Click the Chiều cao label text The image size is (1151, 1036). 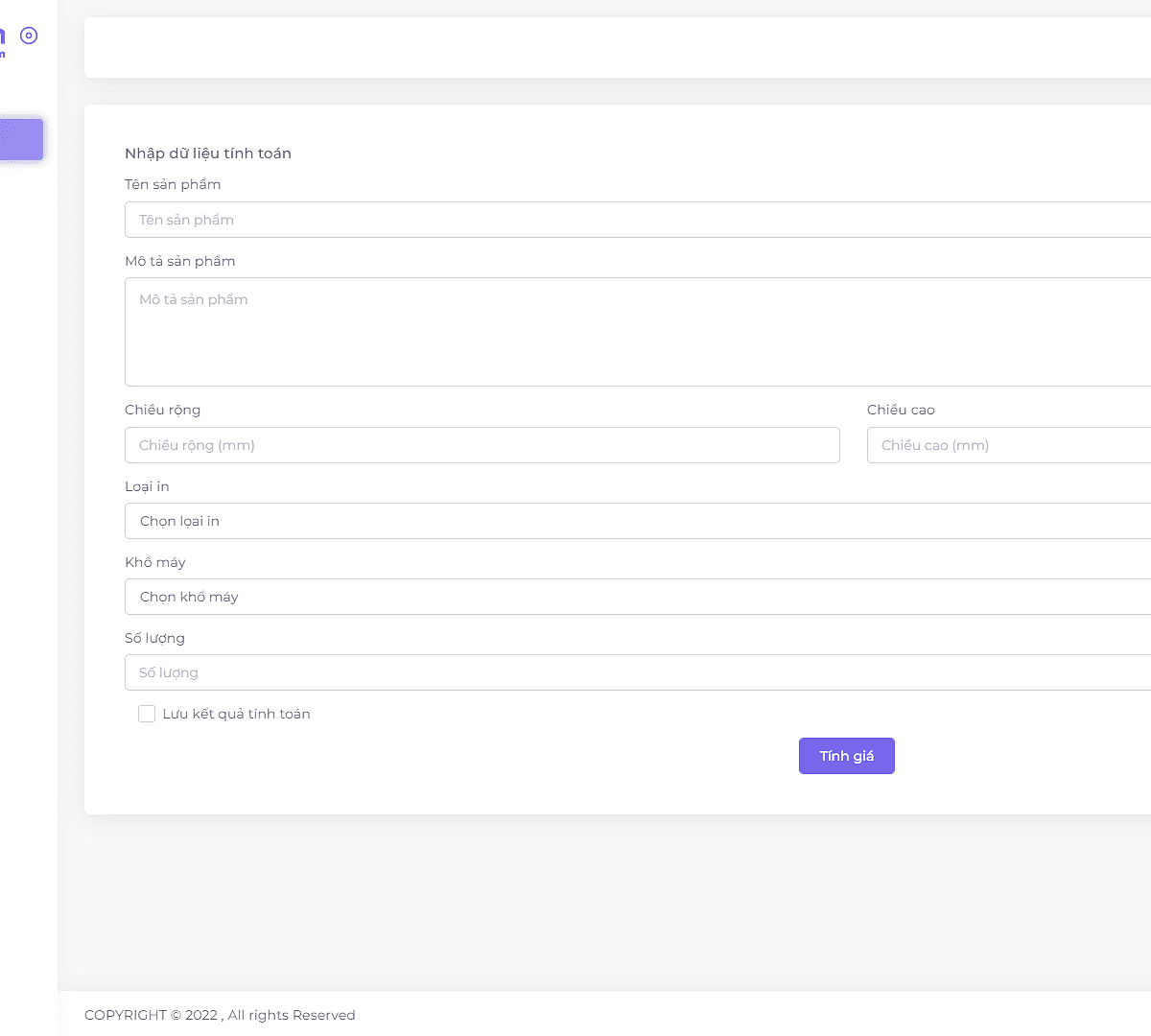point(901,410)
